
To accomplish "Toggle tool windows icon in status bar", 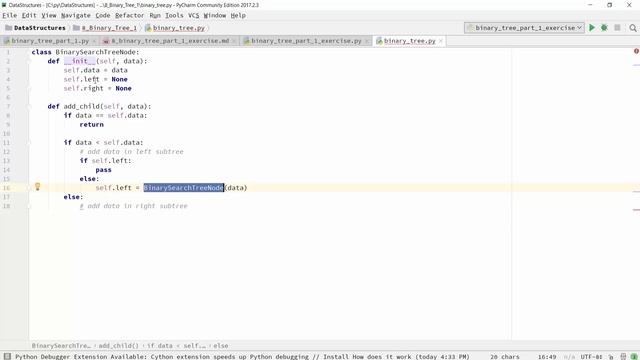I will pyautogui.click(x=7, y=356).
